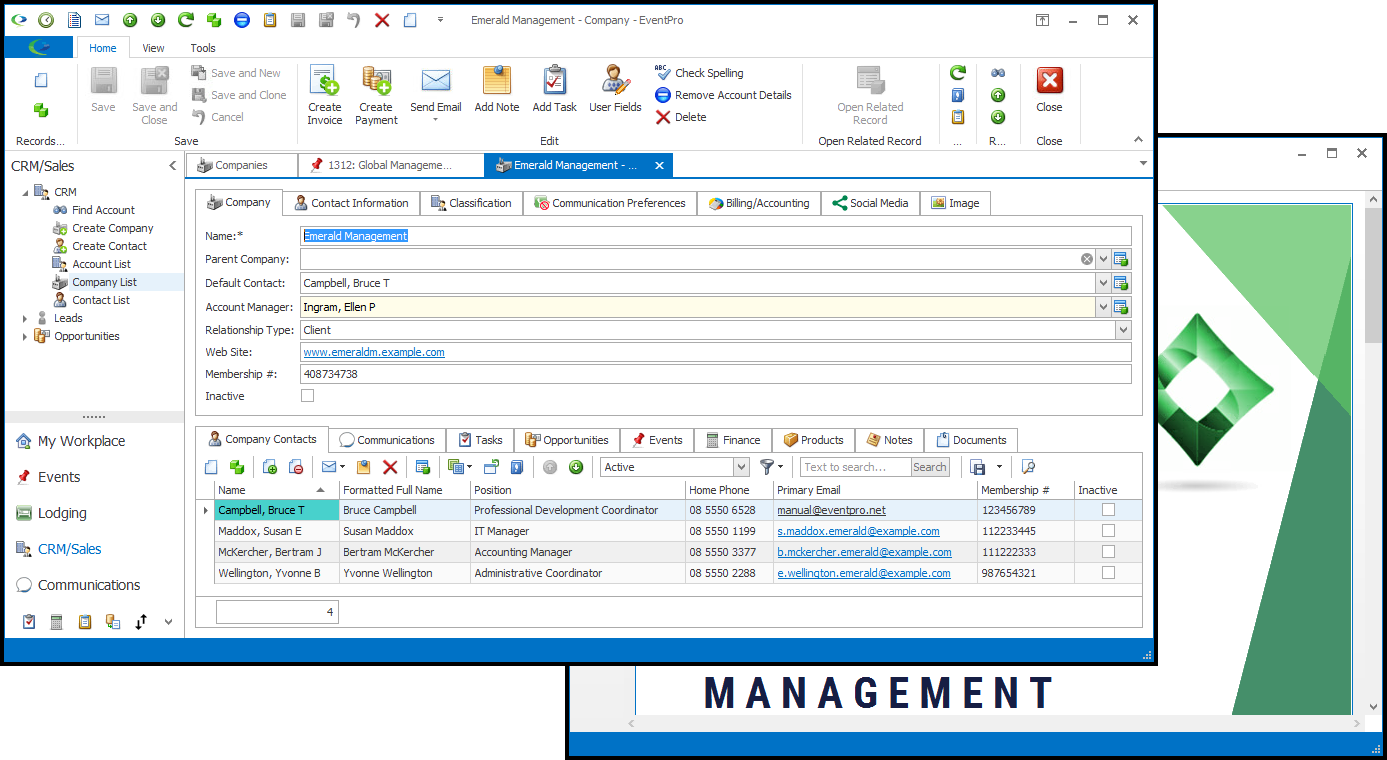1387x760 pixels.
Task: Click the Text to search field
Action: point(856,467)
